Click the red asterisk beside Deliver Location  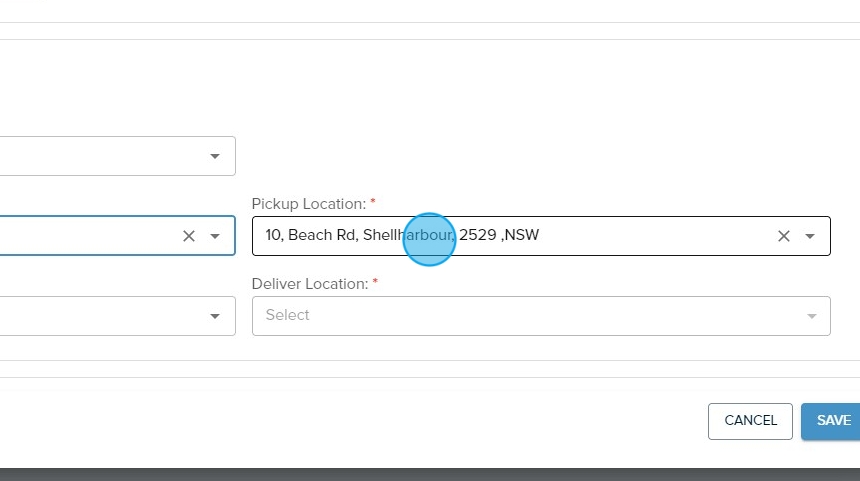click(x=376, y=283)
